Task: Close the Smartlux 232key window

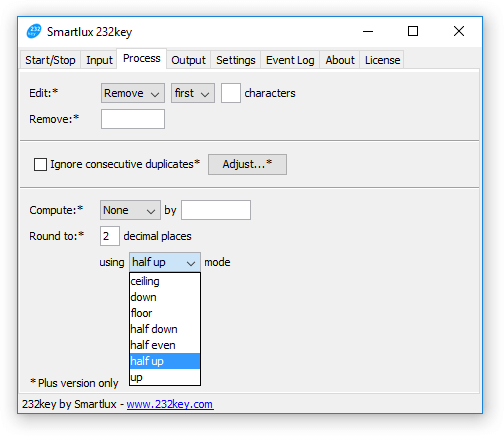Action: click(x=459, y=31)
